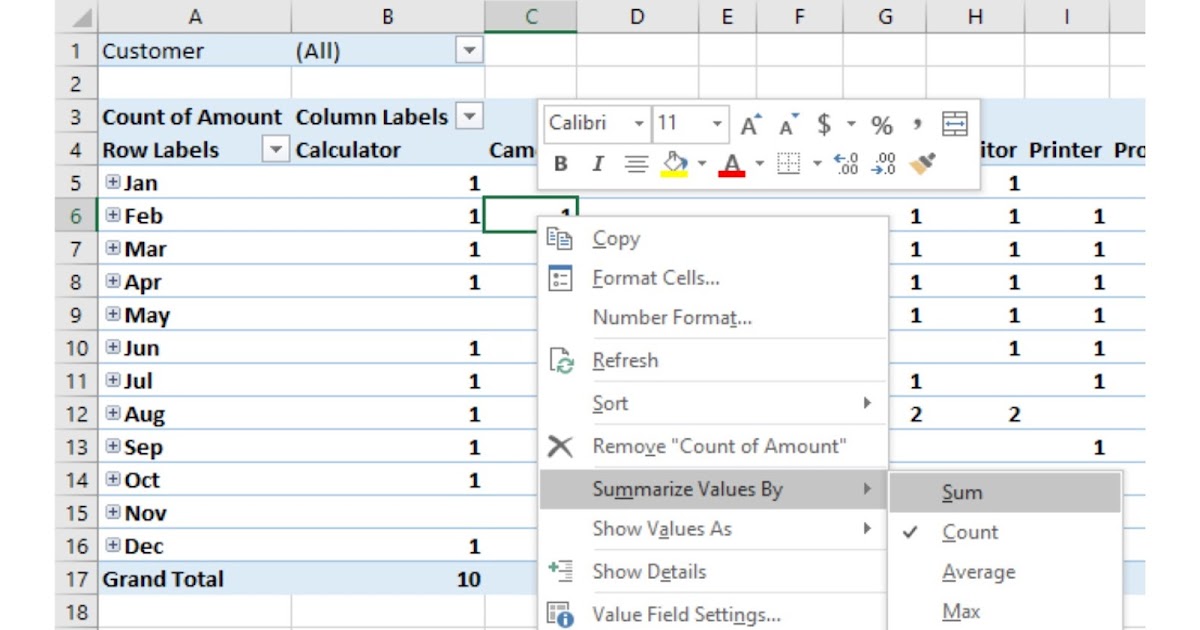Click the Show Details icon

(561, 573)
